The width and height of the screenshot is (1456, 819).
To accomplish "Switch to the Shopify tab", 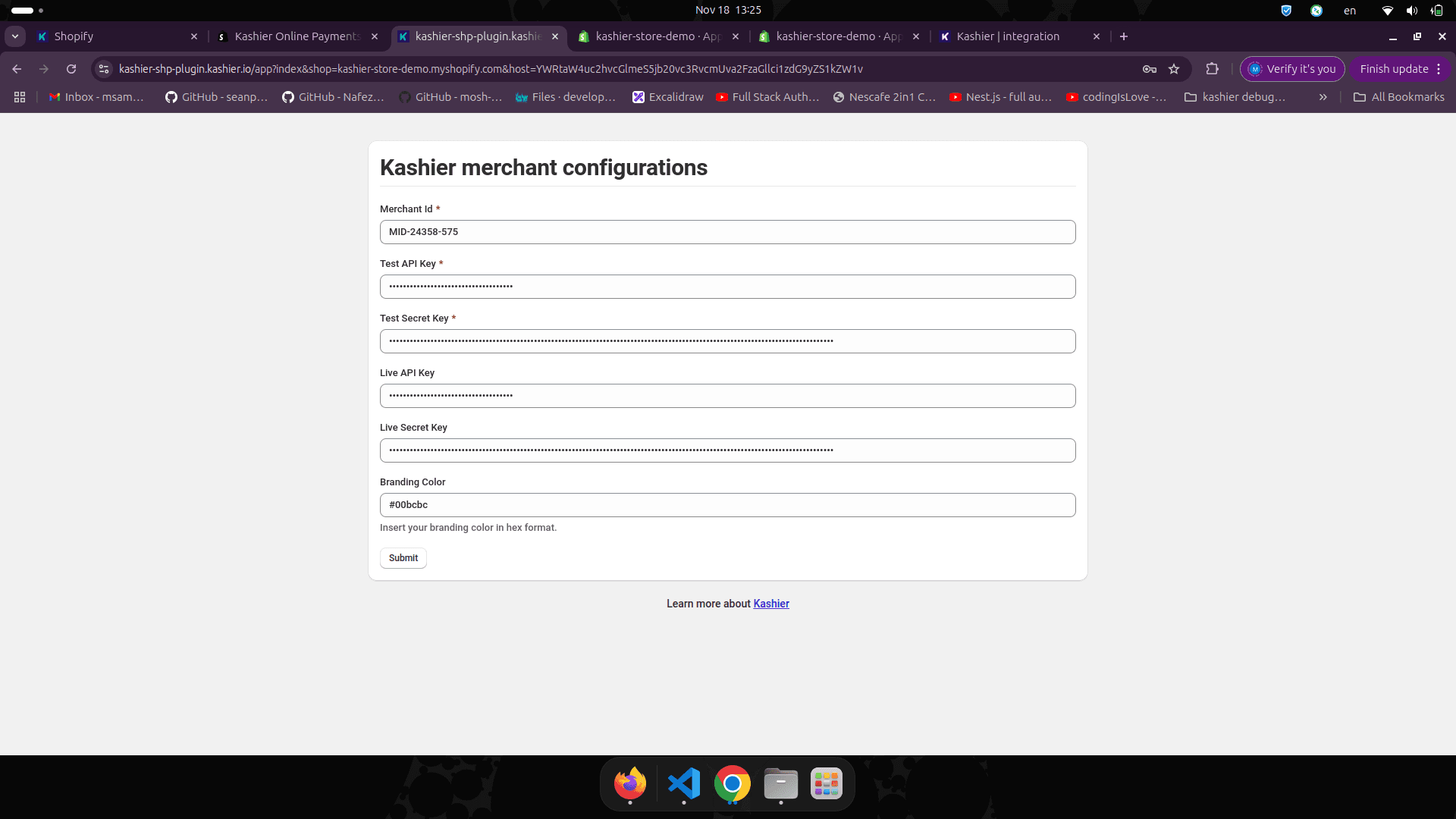I will coord(118,36).
